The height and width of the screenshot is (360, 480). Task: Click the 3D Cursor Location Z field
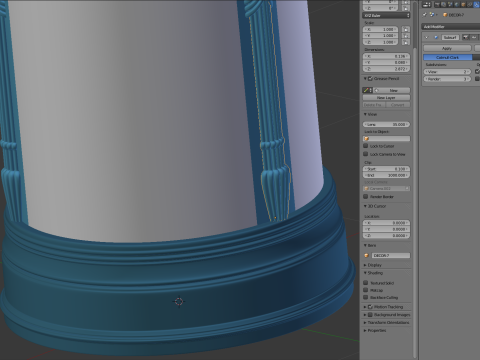tap(386, 236)
